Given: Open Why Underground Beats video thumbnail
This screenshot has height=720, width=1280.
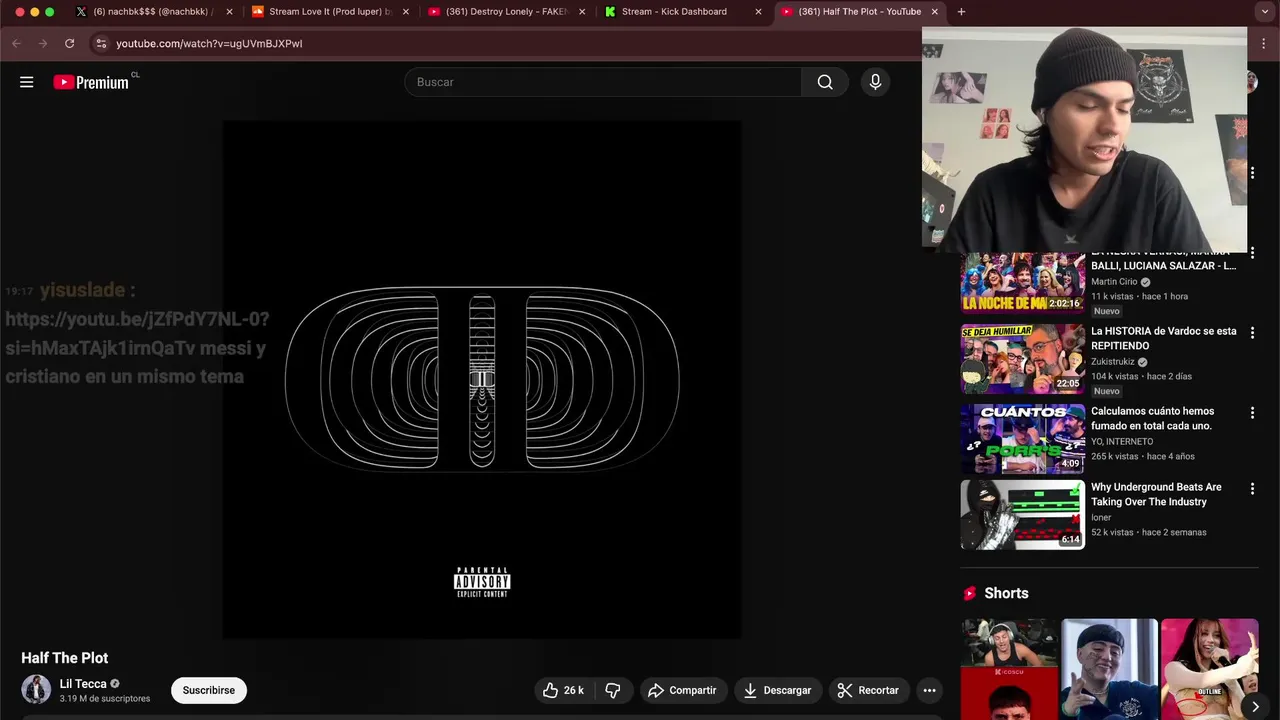Looking at the screenshot, I should tap(1023, 515).
